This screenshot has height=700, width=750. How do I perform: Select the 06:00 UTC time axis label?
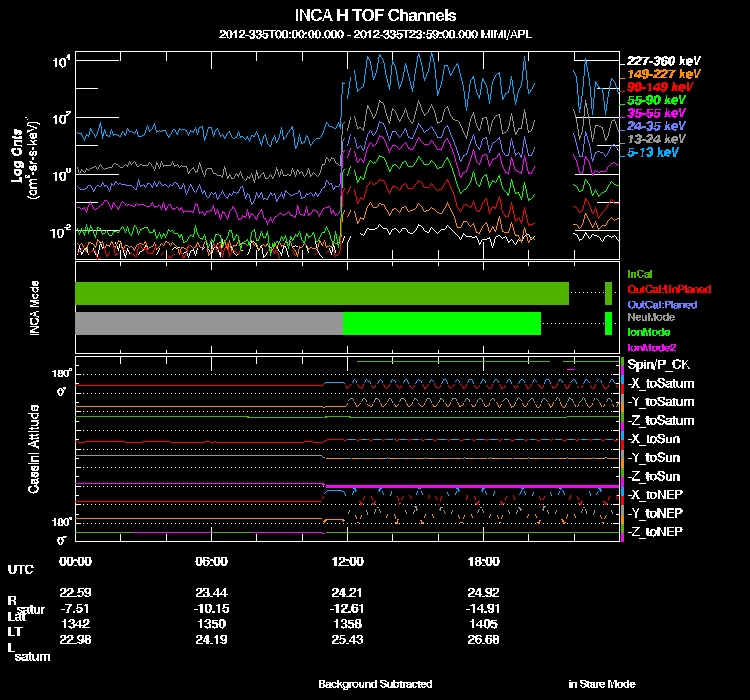point(211,561)
